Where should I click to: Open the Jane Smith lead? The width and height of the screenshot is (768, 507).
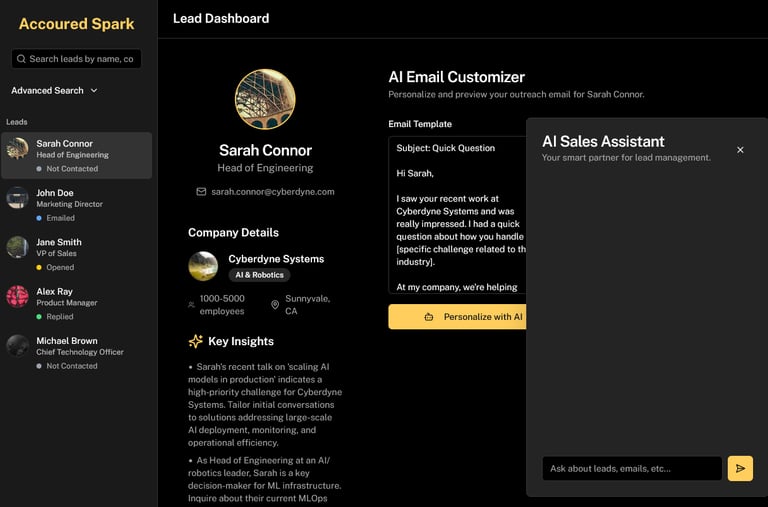[76, 254]
